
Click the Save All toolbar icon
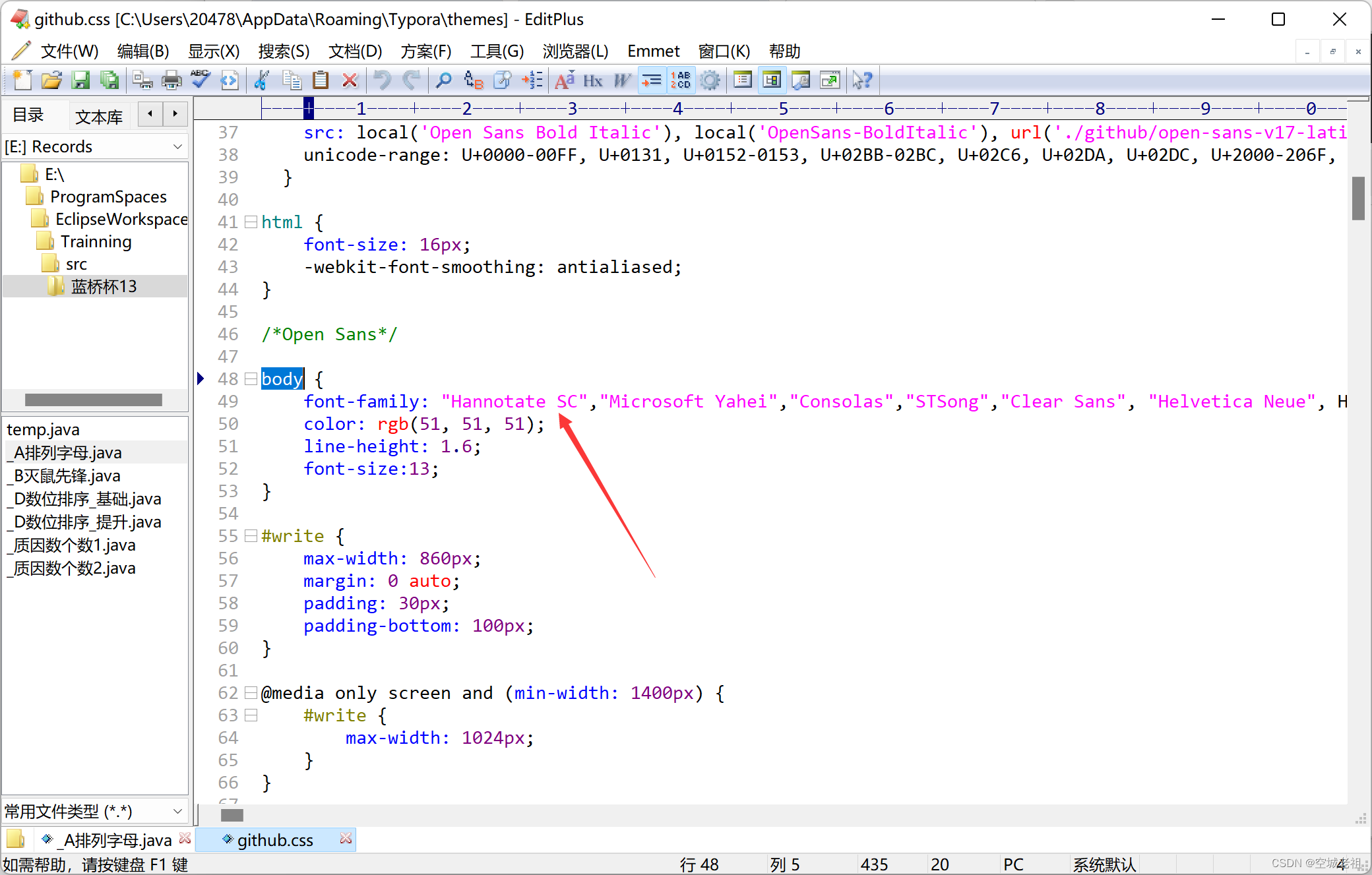(109, 80)
